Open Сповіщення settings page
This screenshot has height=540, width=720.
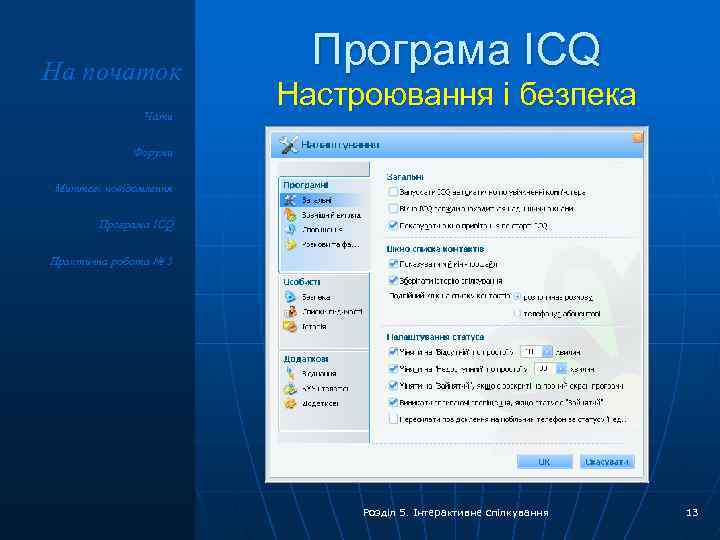pos(322,230)
